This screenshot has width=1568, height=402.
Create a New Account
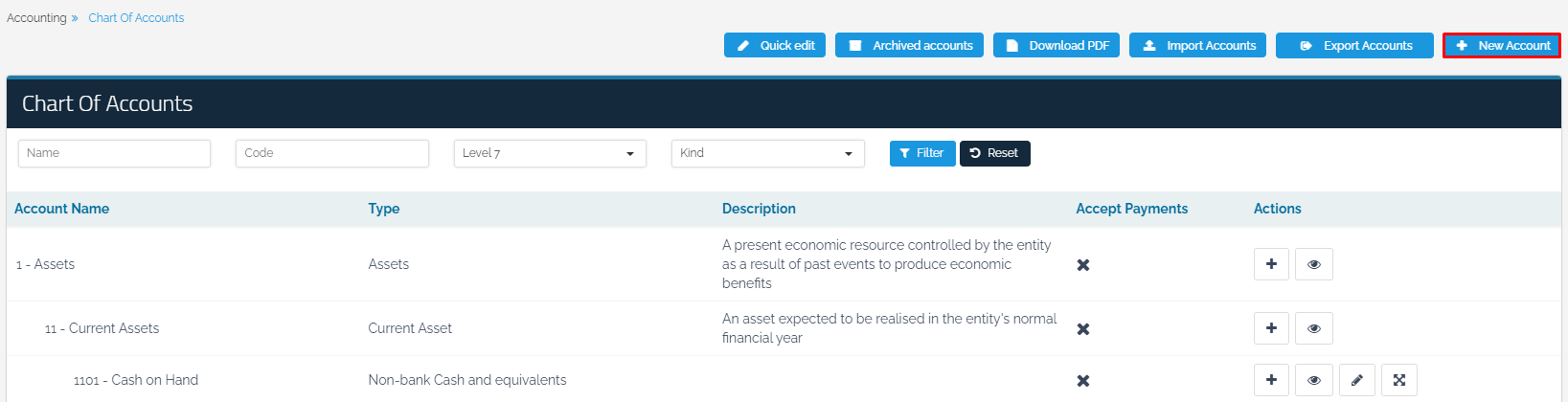[x=1502, y=45]
